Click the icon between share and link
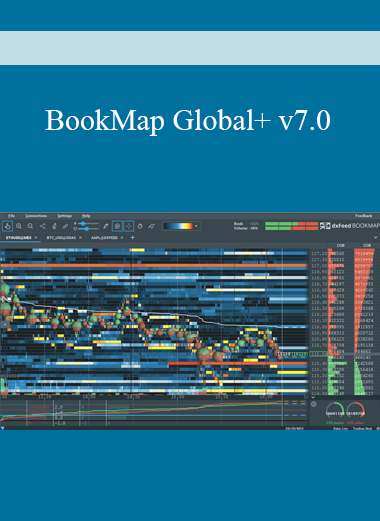 pyautogui.click(x=54, y=226)
